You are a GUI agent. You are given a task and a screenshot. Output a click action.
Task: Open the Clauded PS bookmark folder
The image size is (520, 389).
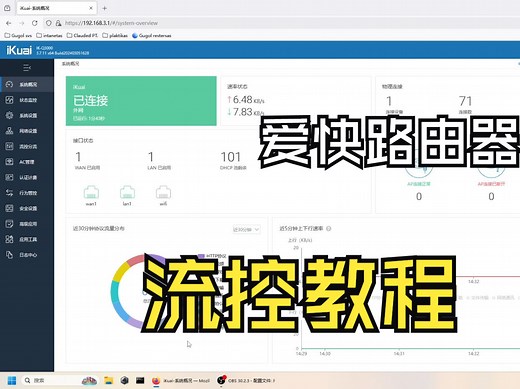pos(82,35)
